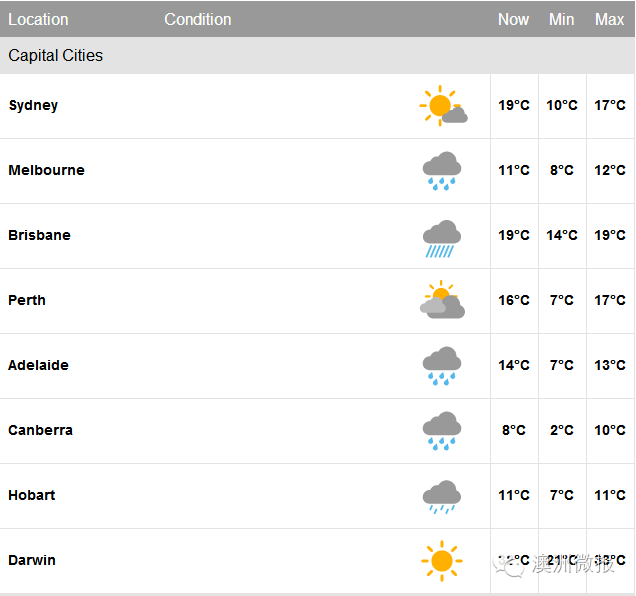The image size is (636, 596).
Task: Open the Sydney location link
Action: coord(33,105)
